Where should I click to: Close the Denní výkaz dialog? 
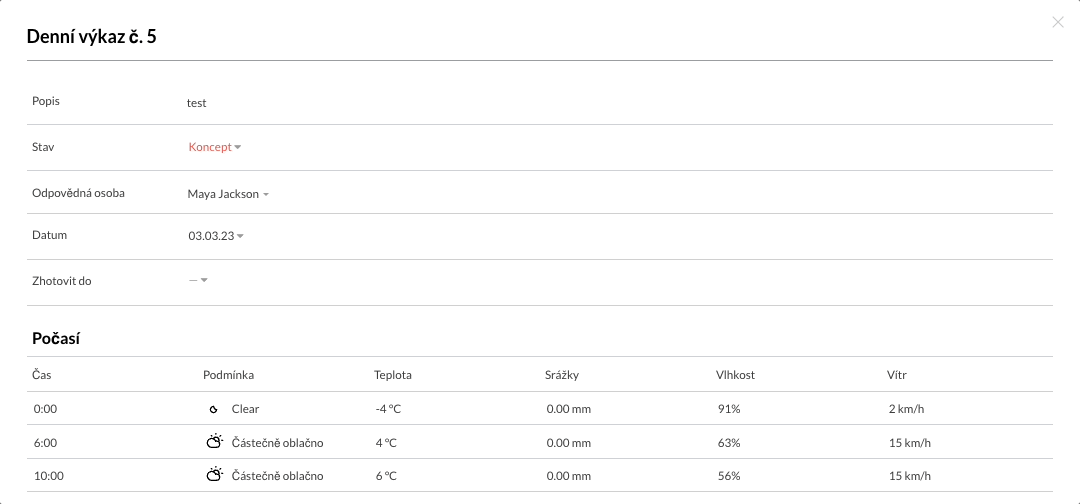(1058, 22)
